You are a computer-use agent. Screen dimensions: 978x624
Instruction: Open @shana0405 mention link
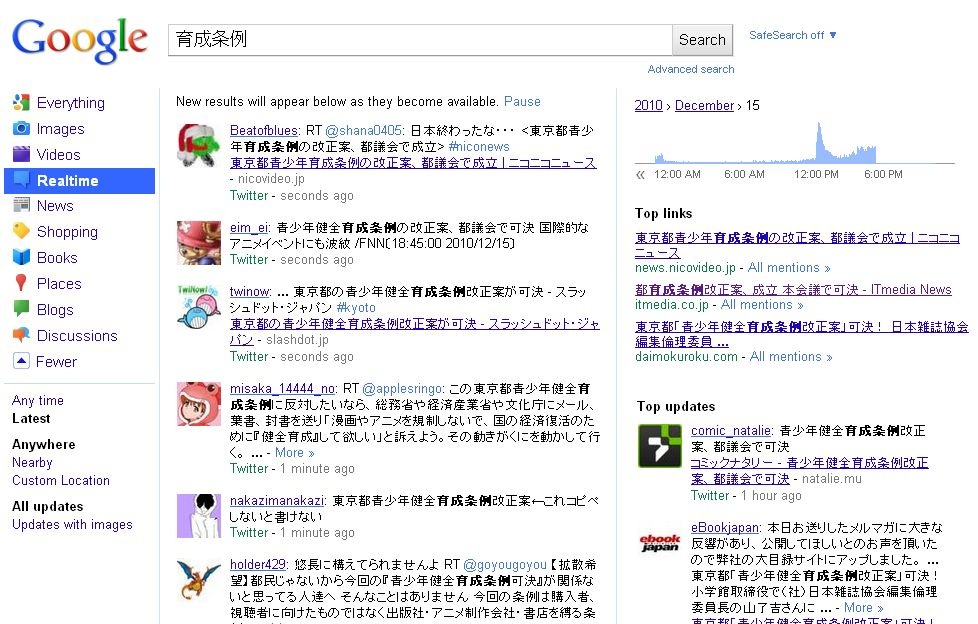point(364,130)
